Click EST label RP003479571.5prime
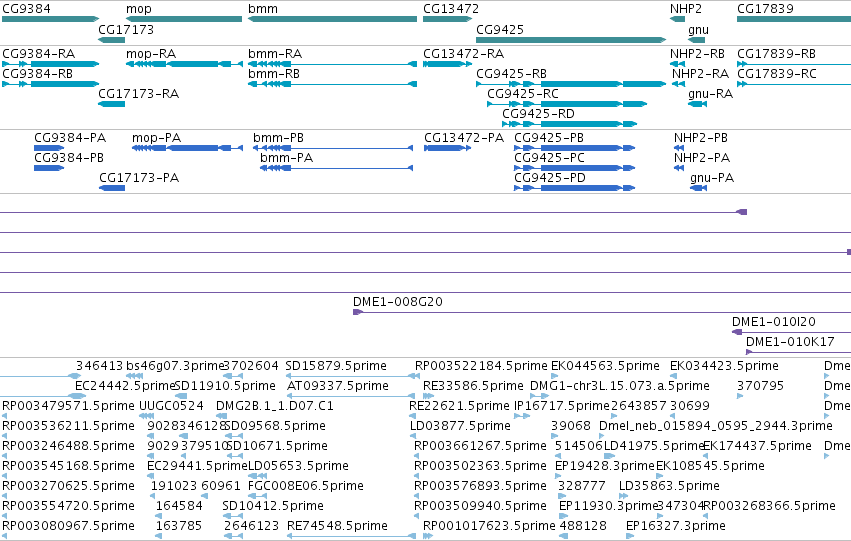The height and width of the screenshot is (541, 851). click(68, 406)
